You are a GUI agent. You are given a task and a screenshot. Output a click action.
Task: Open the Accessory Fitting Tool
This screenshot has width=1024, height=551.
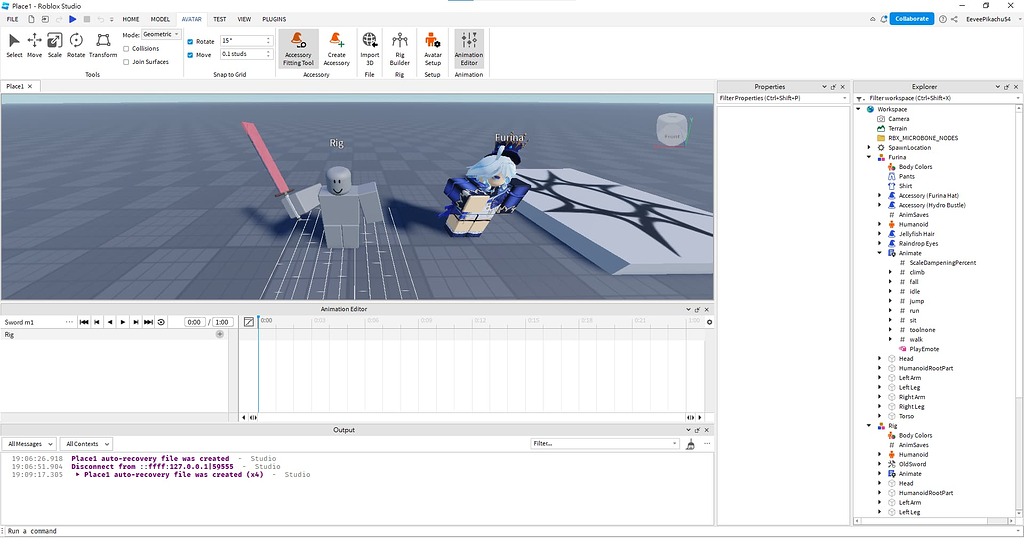(x=298, y=49)
